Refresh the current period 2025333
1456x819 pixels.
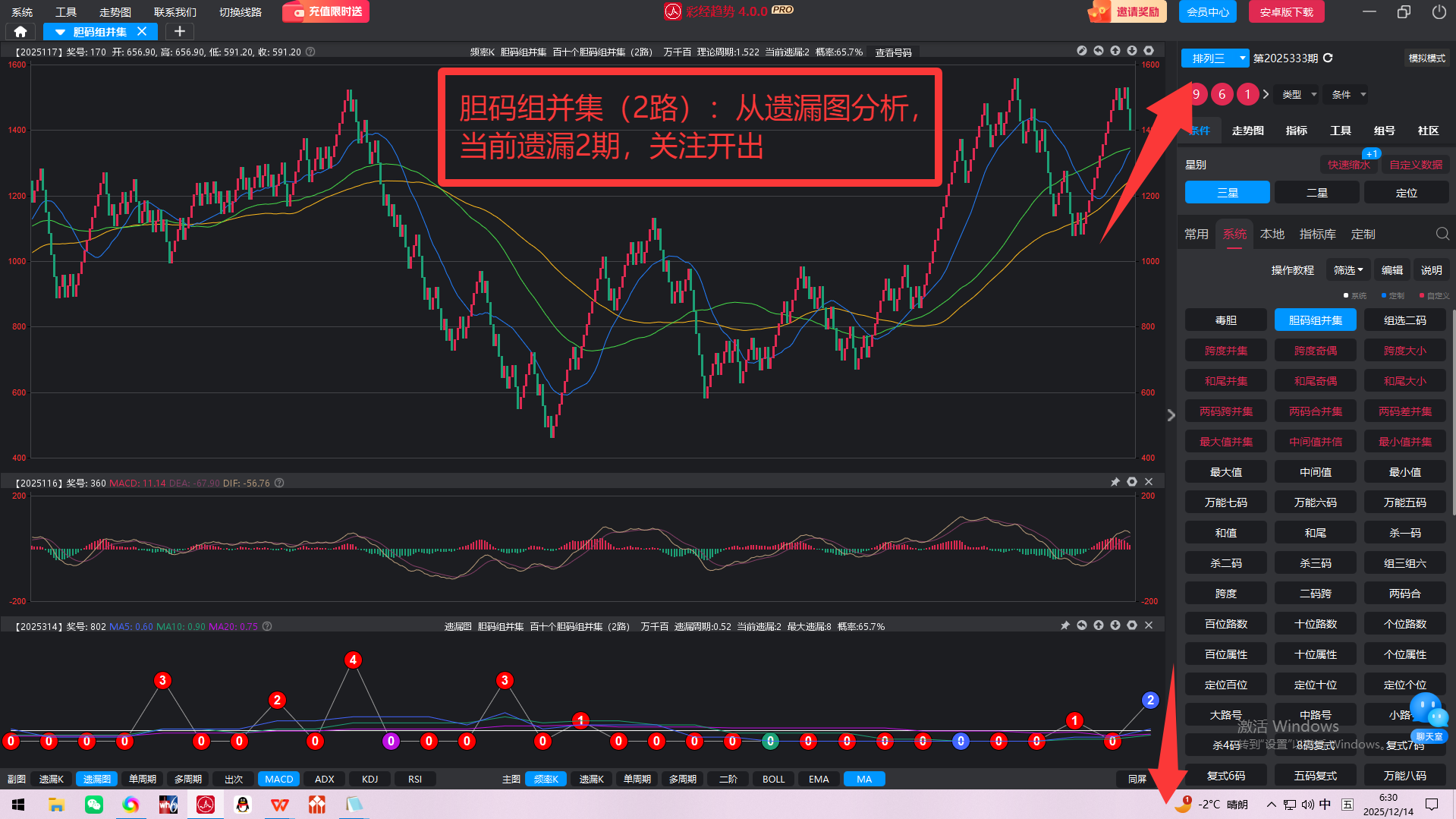(x=1328, y=58)
